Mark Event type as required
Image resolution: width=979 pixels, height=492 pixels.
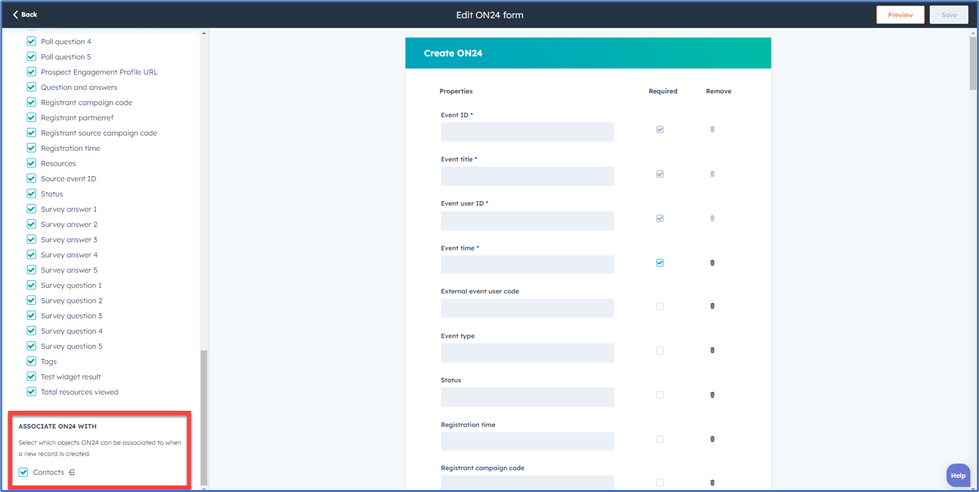point(660,350)
